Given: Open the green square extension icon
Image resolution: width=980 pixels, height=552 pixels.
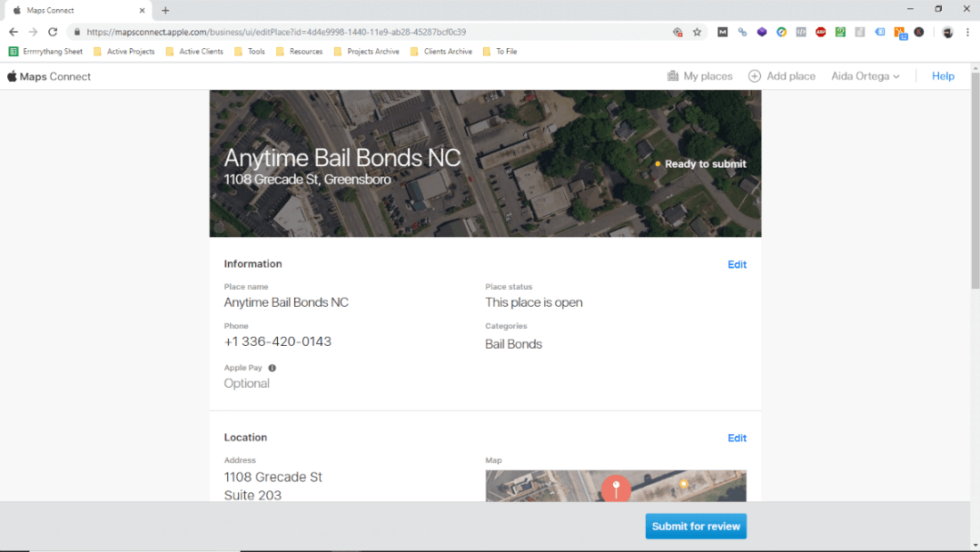Looking at the screenshot, I should point(840,32).
